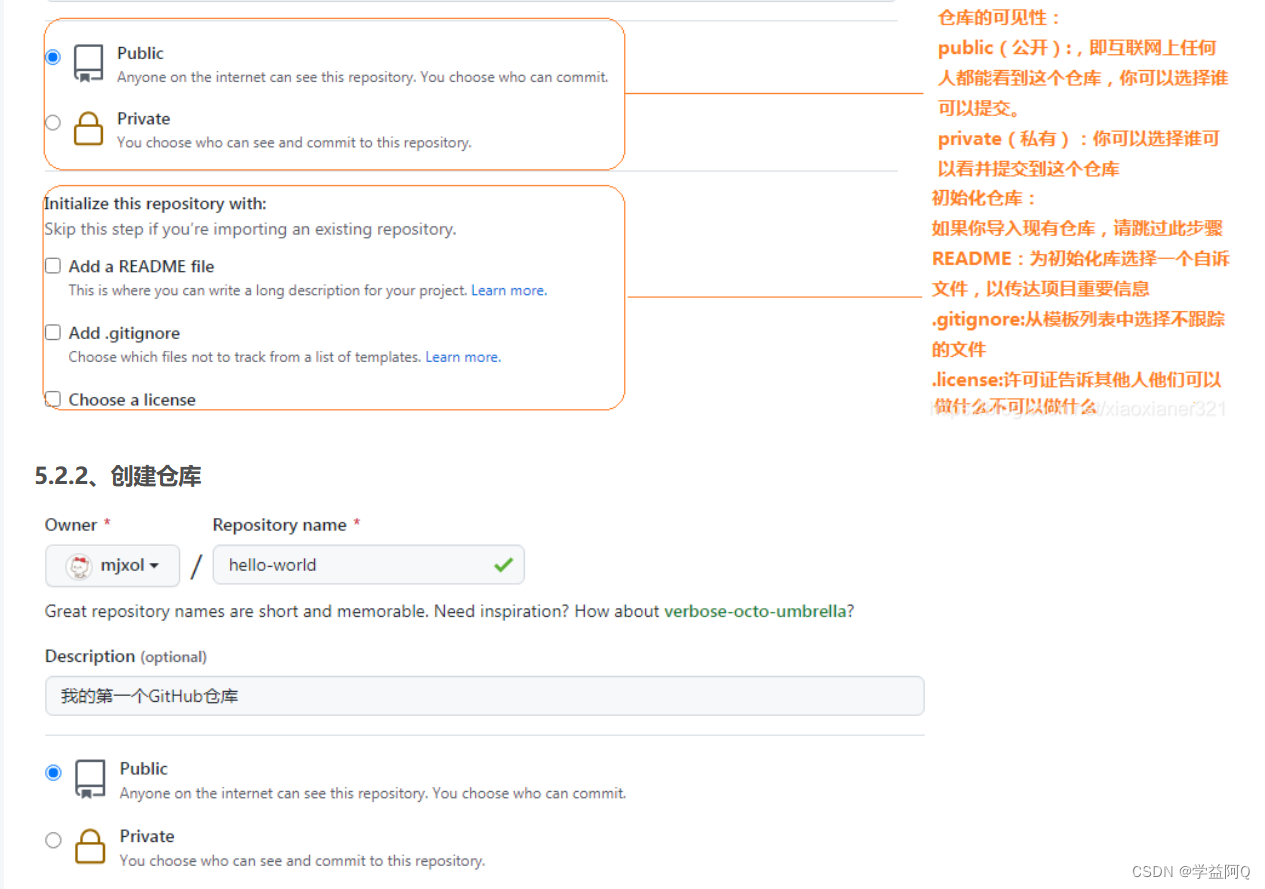Select the lower Public radio button

point(53,773)
